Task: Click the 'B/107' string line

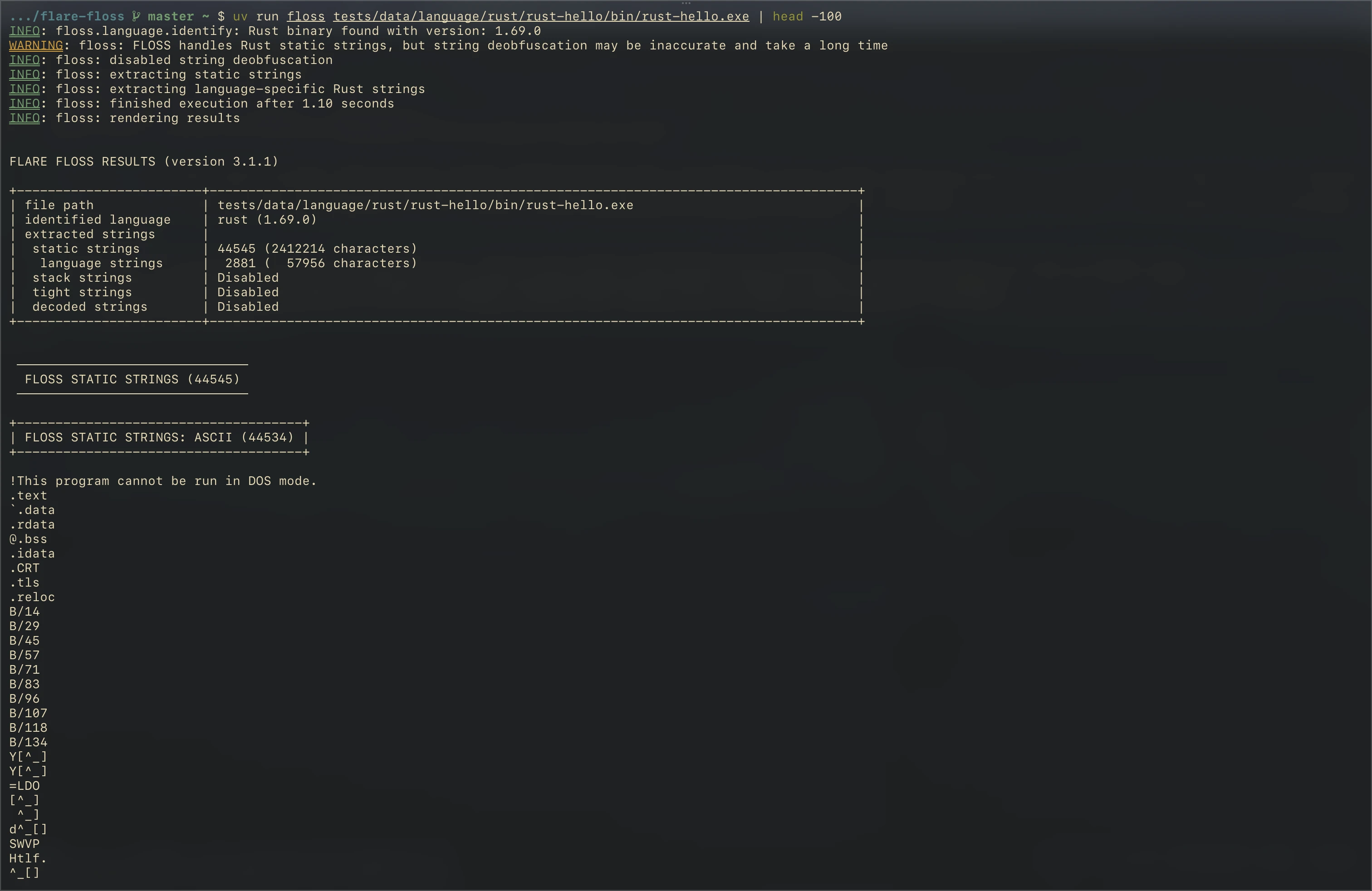Action: point(28,714)
